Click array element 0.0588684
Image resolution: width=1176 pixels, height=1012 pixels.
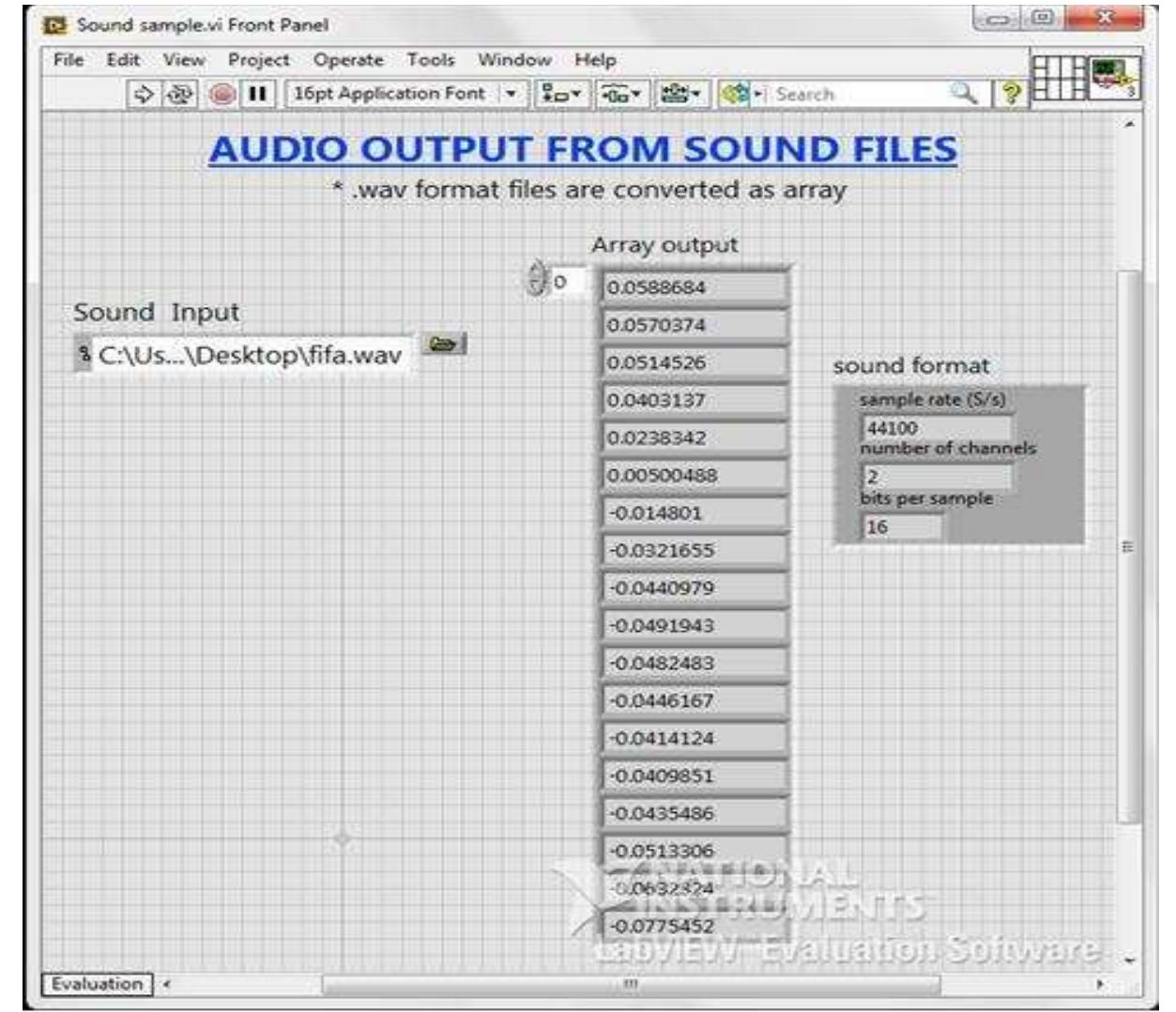[694, 287]
